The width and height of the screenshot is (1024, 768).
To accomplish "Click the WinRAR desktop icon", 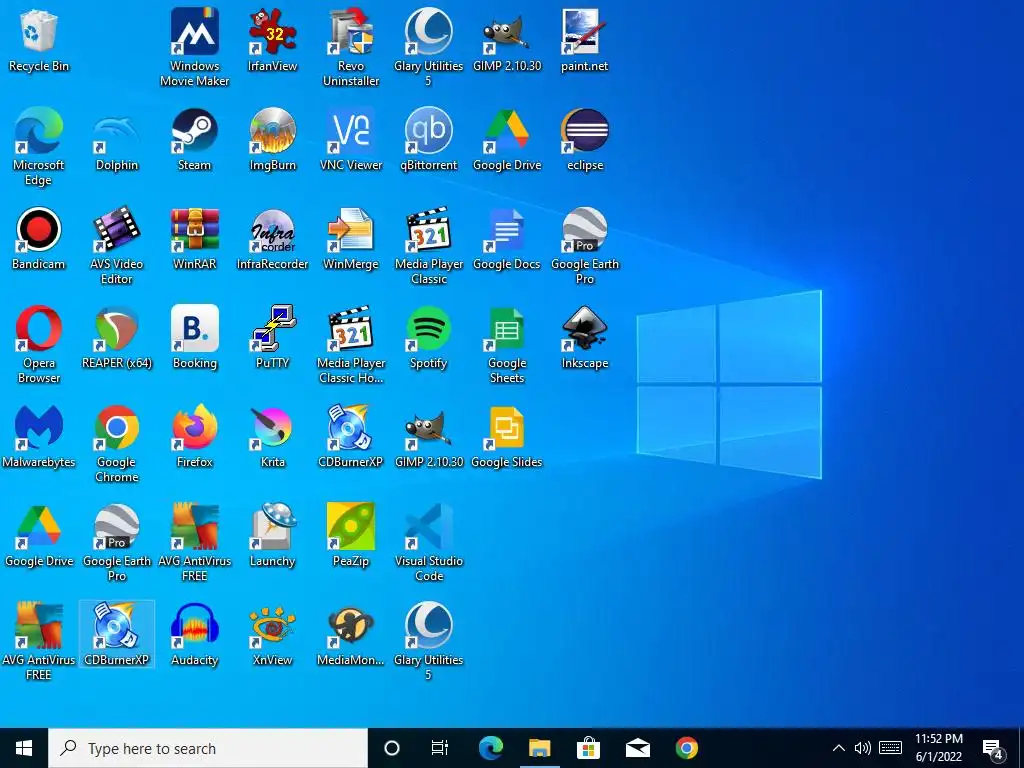I will click(195, 239).
